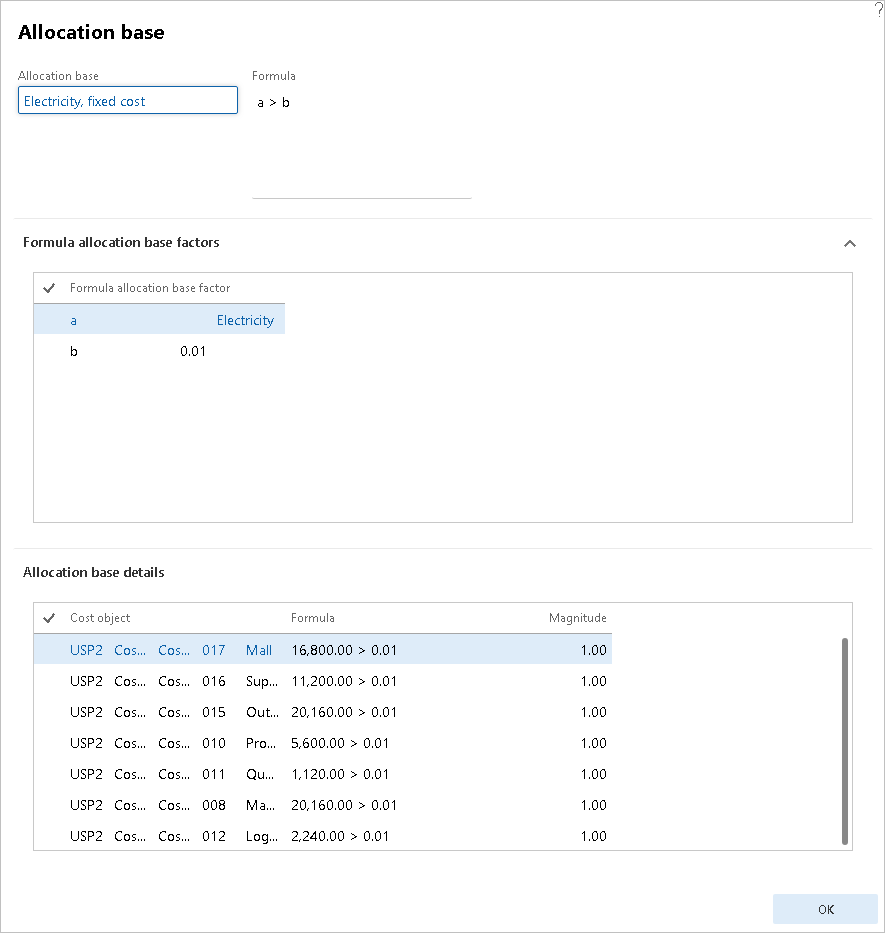The height and width of the screenshot is (933, 885).
Task: Collapse the Formula allocation base factors section
Action: tap(849, 243)
